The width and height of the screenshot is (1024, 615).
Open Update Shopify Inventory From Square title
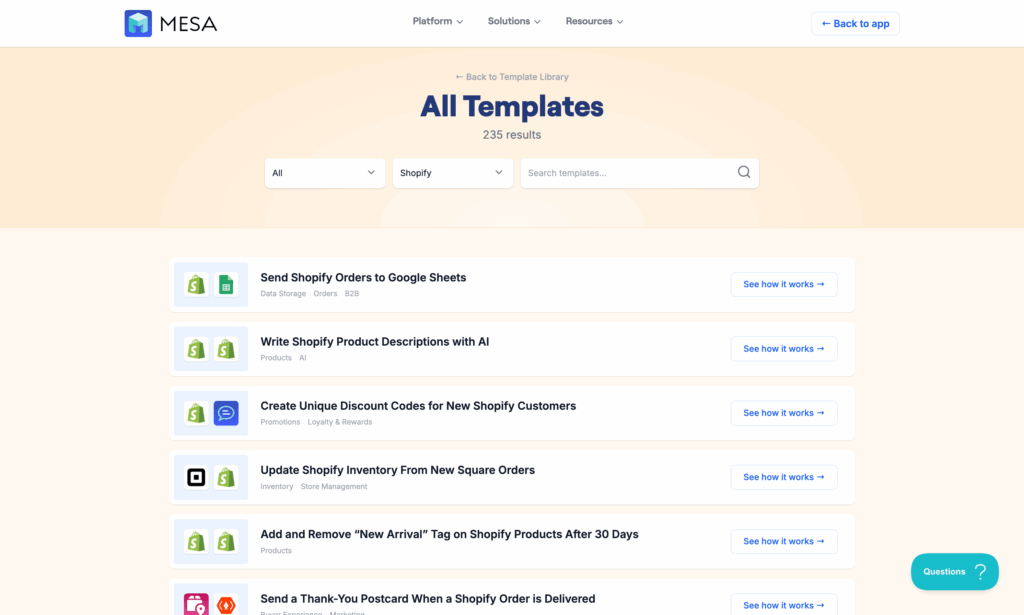coord(398,470)
